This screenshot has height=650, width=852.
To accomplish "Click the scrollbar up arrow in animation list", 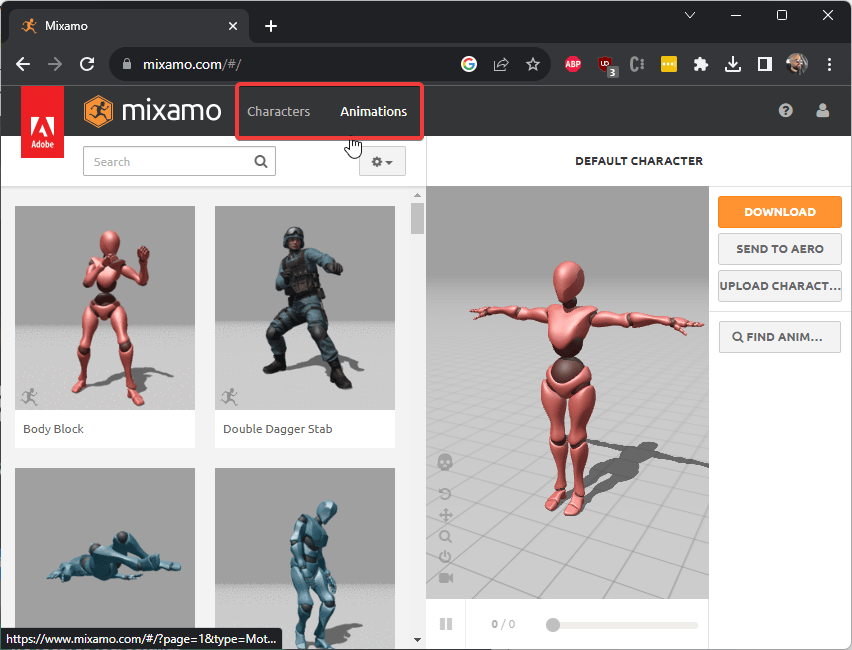I will coord(417,195).
